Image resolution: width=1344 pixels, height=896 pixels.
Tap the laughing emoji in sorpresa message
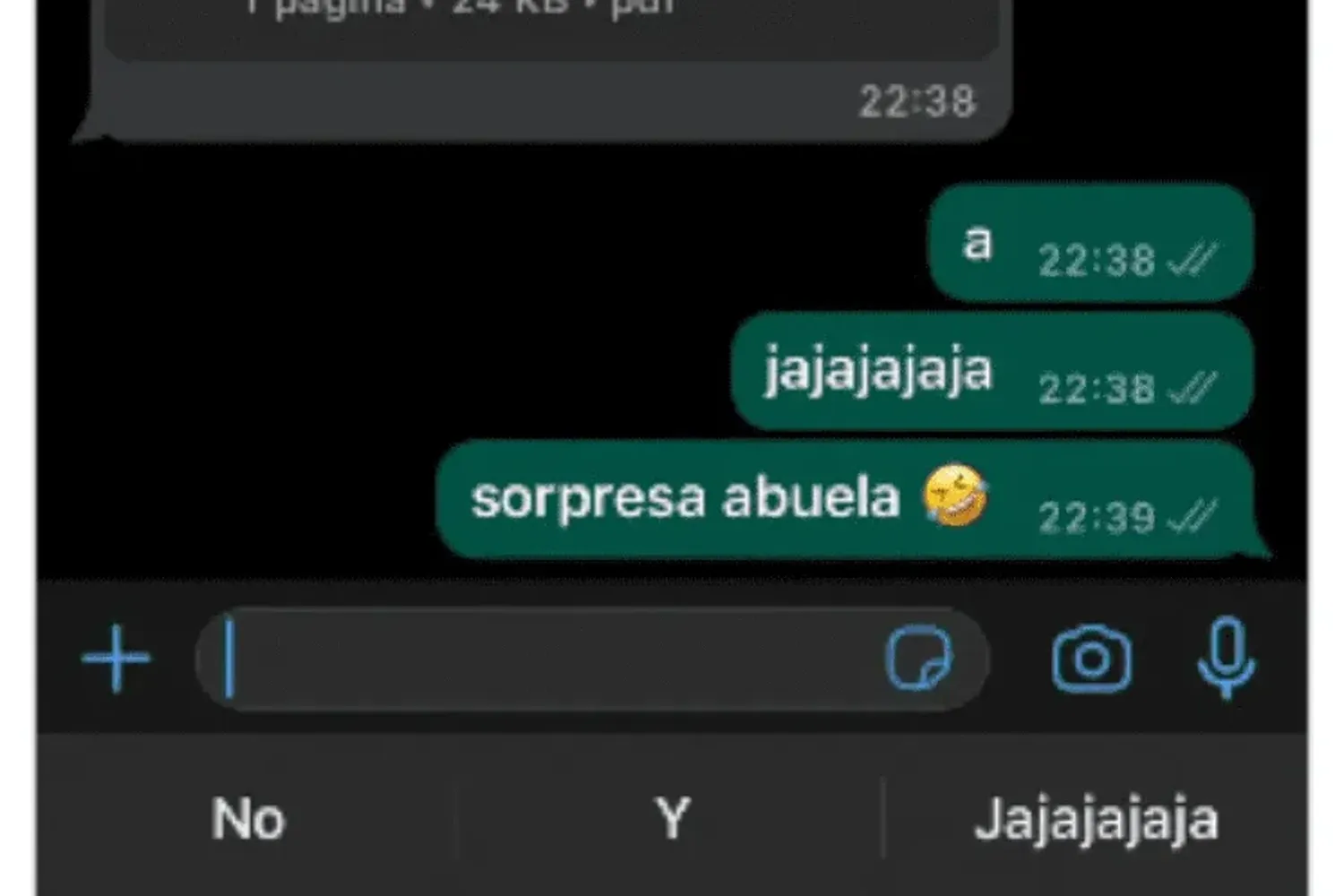956,495
